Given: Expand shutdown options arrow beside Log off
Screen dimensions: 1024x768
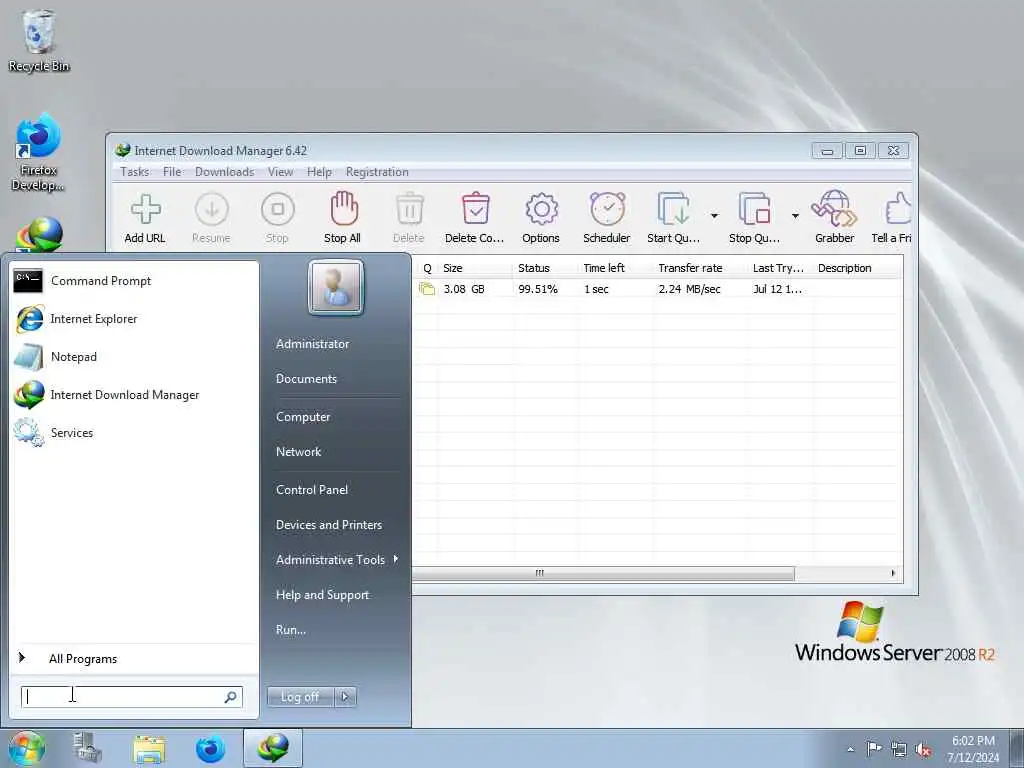Looking at the screenshot, I should 345,697.
